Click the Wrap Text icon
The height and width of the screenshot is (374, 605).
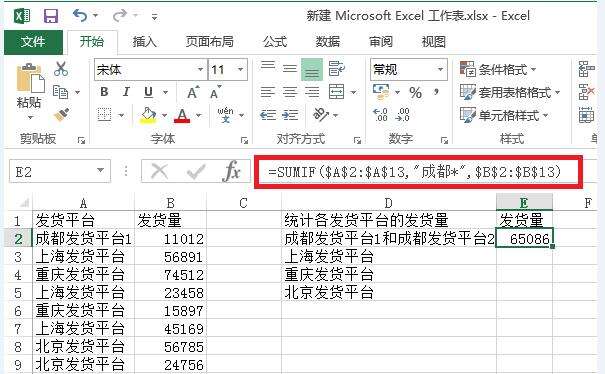click(336, 69)
